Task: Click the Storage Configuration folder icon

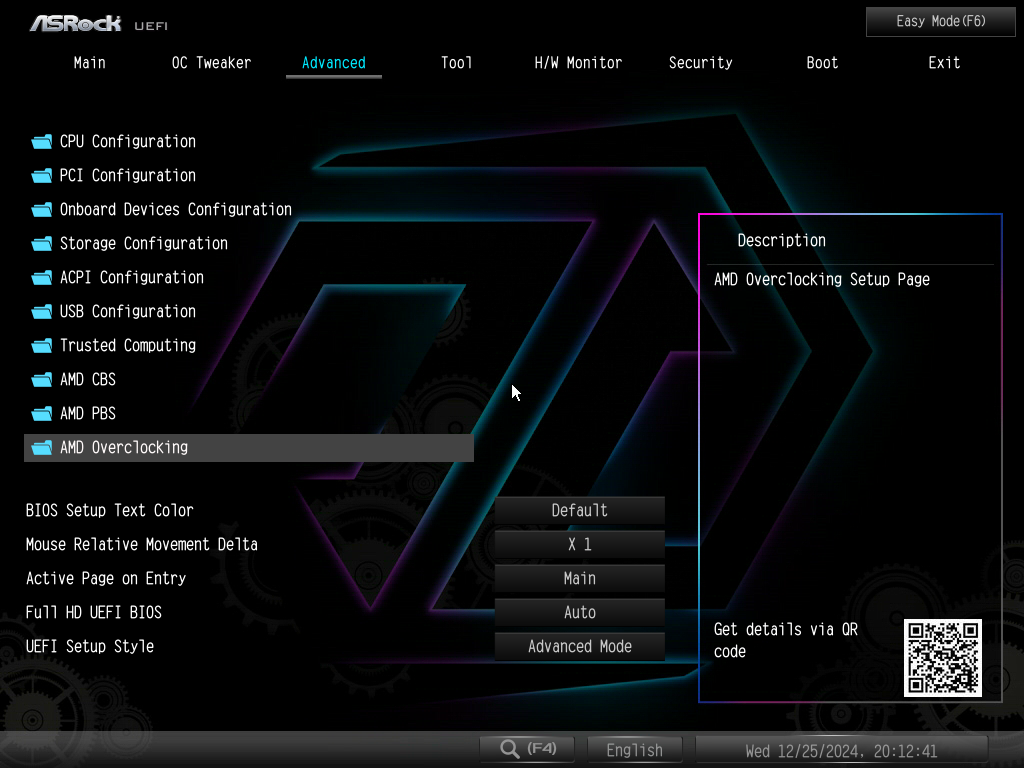Action: pyautogui.click(x=42, y=244)
